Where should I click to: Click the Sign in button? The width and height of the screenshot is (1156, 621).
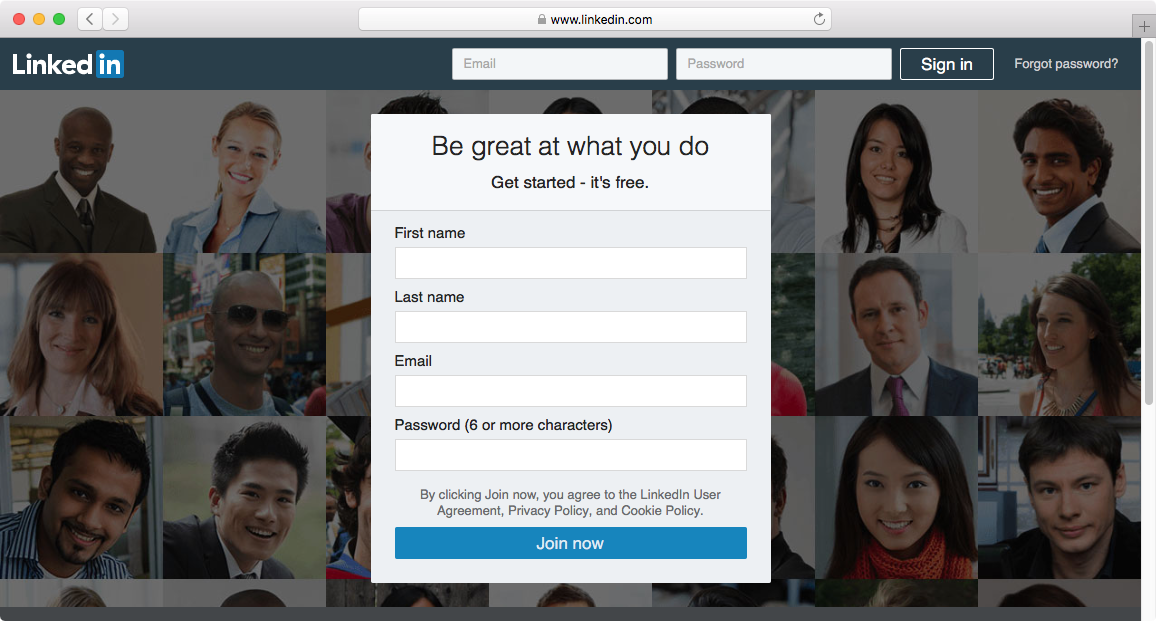click(947, 64)
